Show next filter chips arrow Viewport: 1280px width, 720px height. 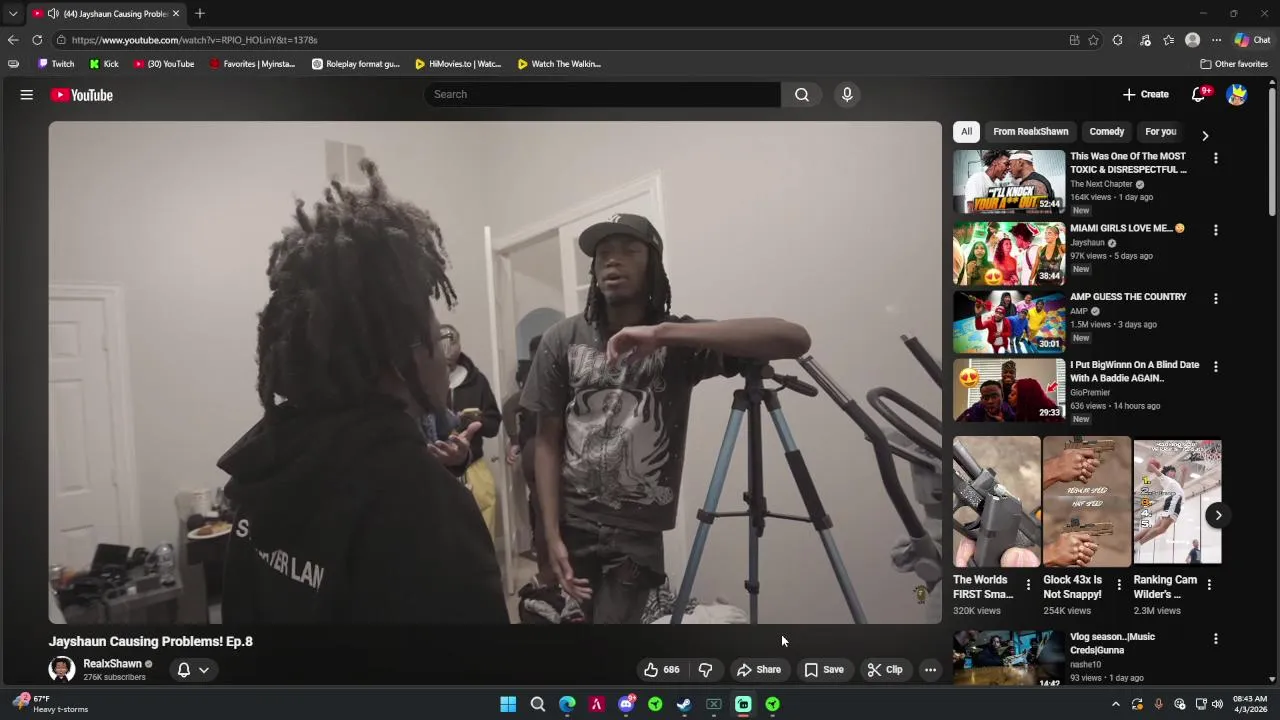(x=1205, y=136)
